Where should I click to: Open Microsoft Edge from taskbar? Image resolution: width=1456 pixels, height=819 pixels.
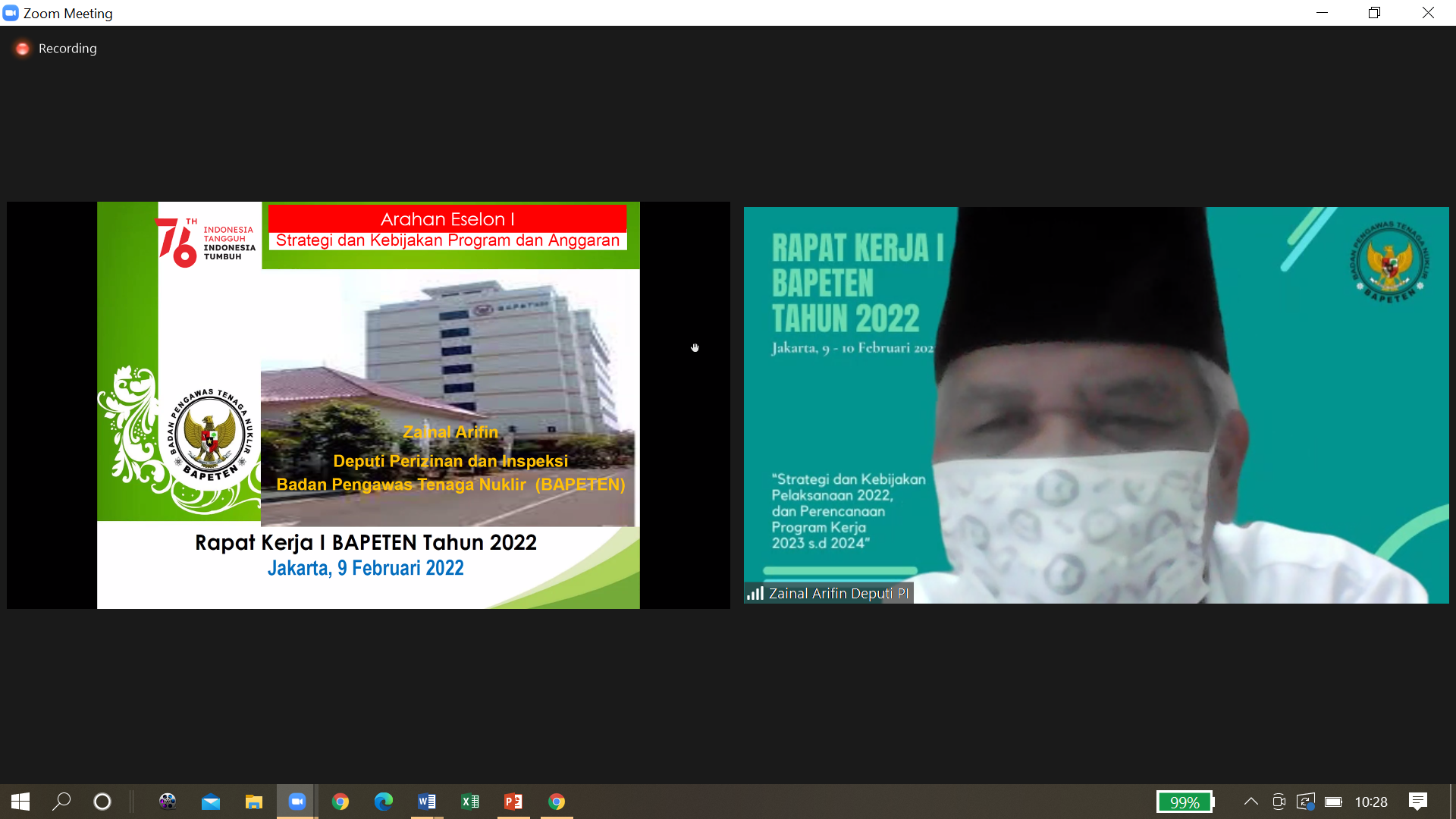(384, 802)
